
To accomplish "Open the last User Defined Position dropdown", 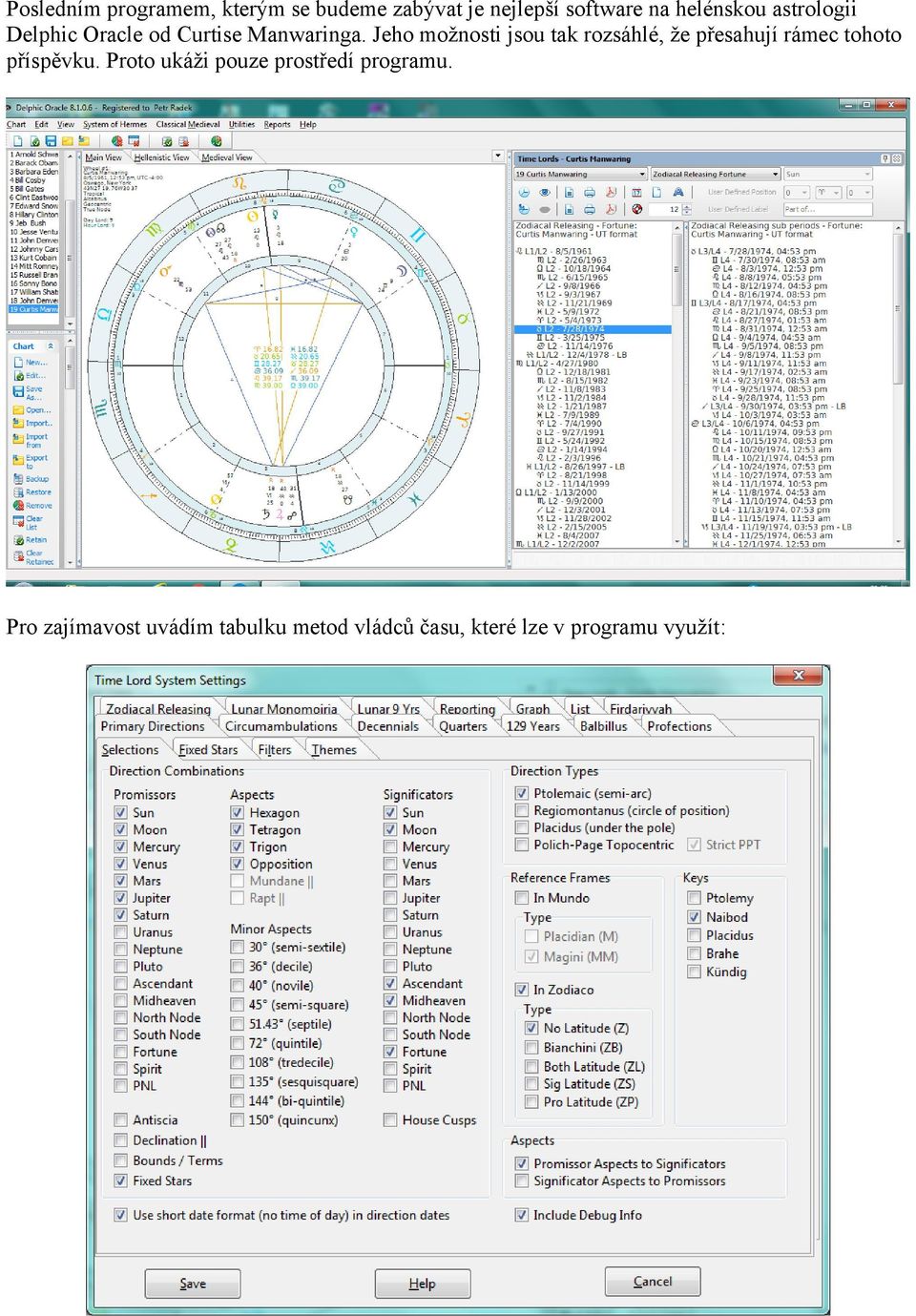I will pyautogui.click(x=859, y=192).
